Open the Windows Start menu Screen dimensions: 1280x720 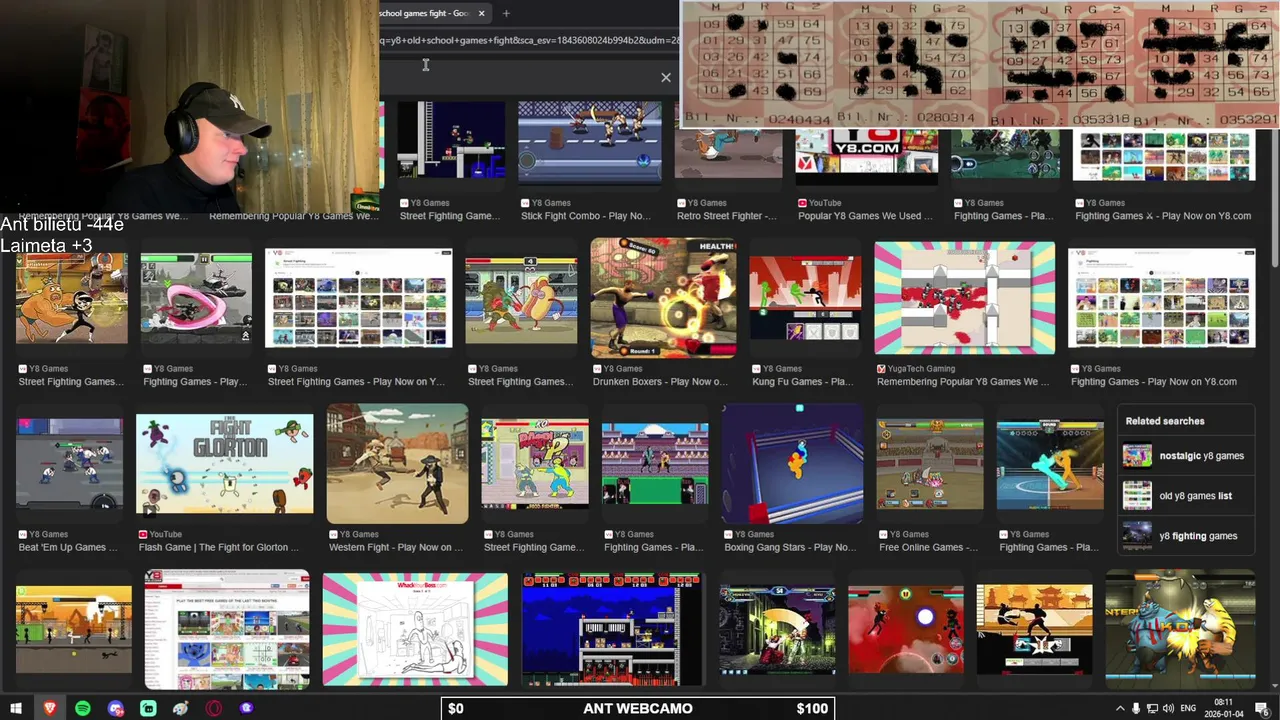coord(17,708)
